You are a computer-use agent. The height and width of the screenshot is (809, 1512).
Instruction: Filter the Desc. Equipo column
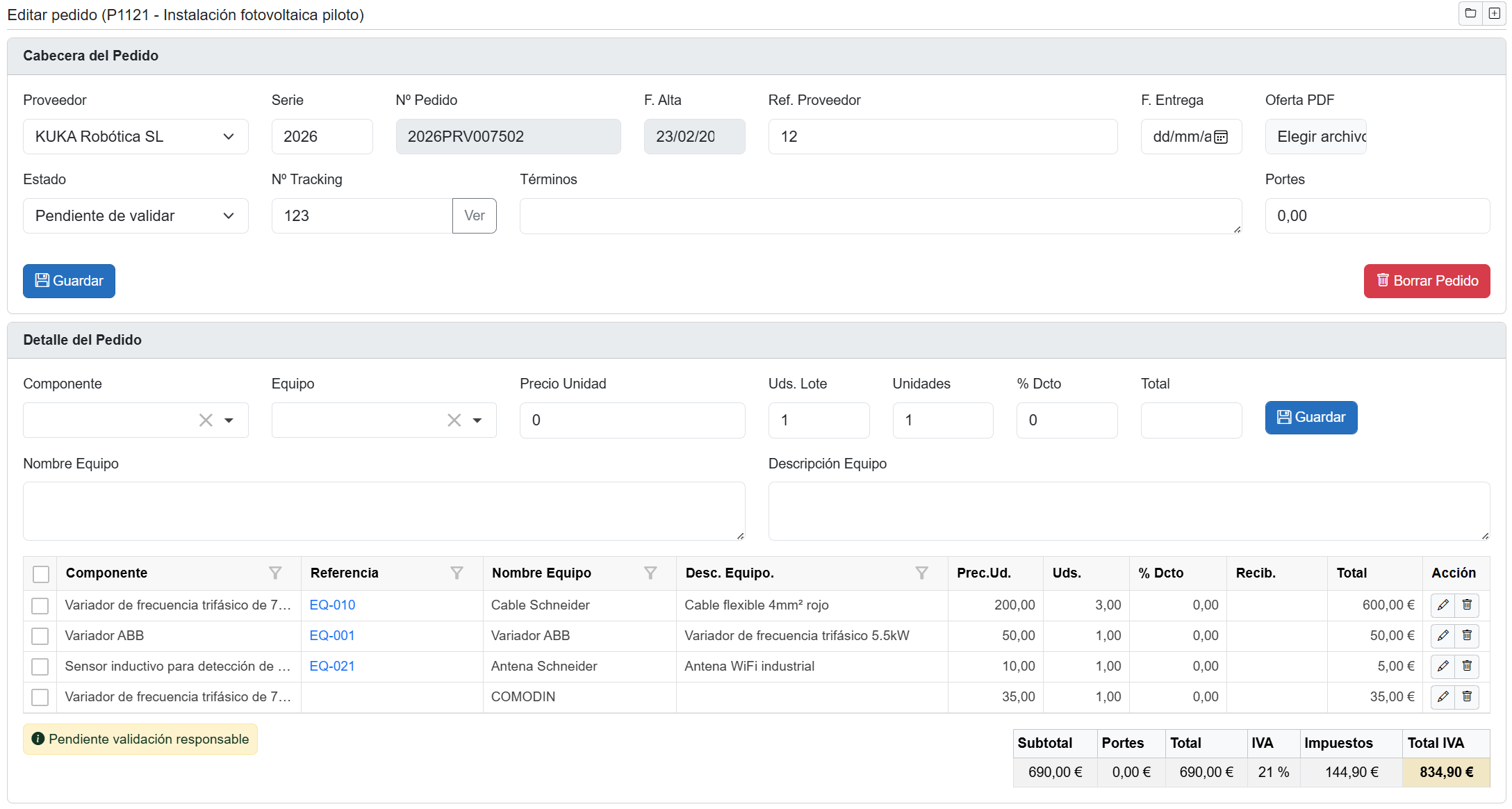click(x=921, y=573)
